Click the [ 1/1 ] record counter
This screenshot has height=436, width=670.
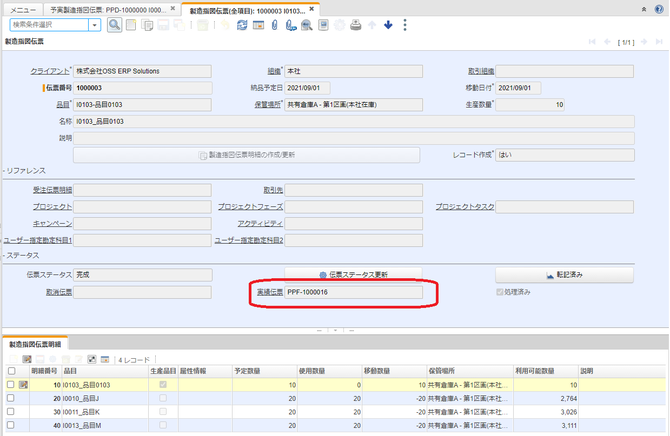click(626, 42)
